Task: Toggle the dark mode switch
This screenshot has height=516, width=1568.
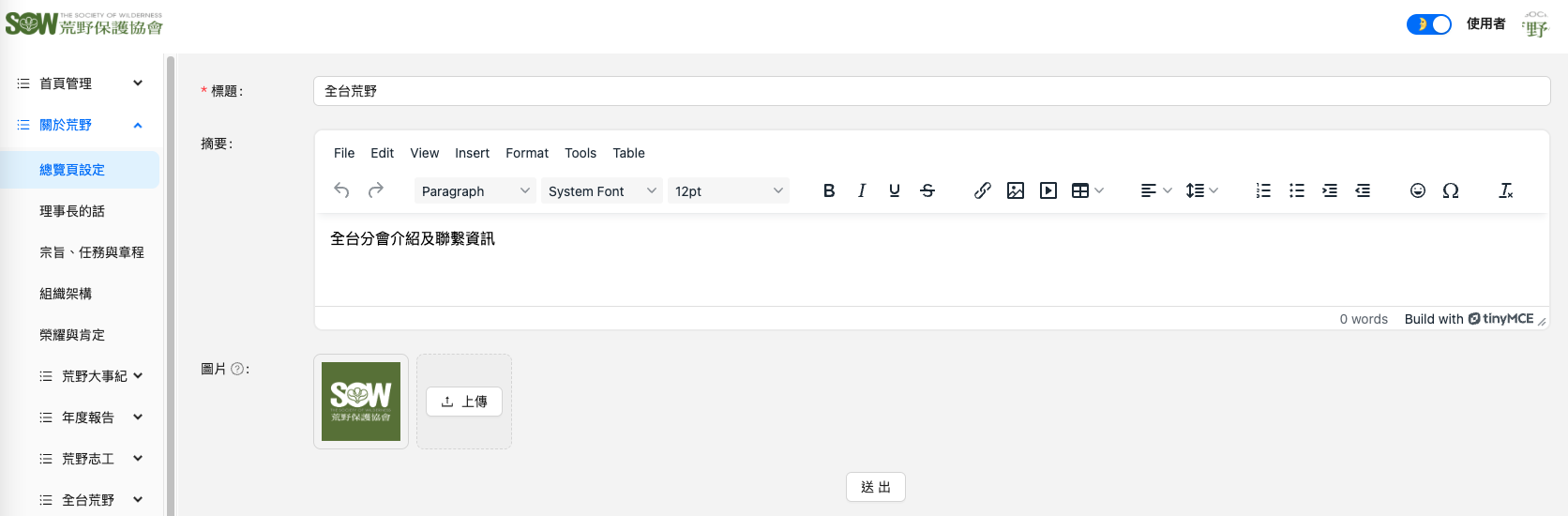Action: pos(1428,24)
